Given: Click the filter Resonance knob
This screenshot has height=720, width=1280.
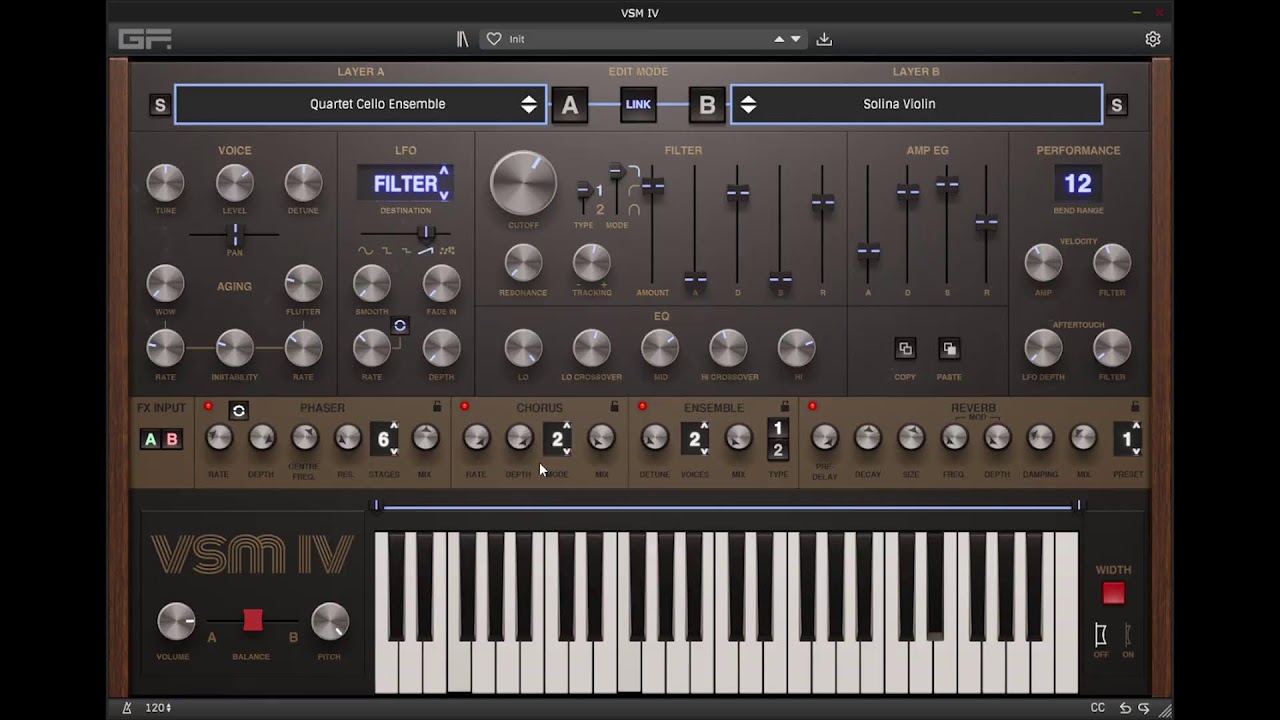Looking at the screenshot, I should 523,263.
